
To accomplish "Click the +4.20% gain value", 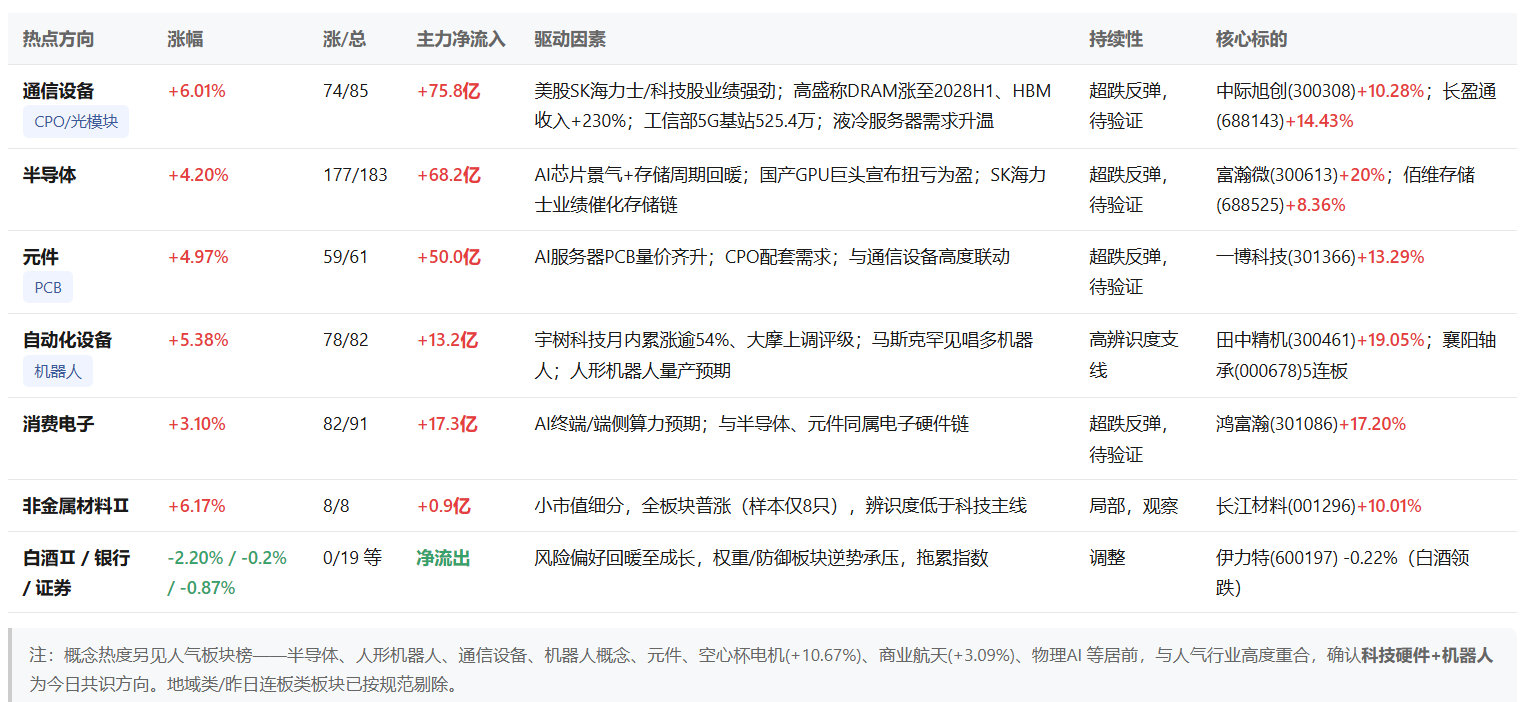I will coord(198,175).
